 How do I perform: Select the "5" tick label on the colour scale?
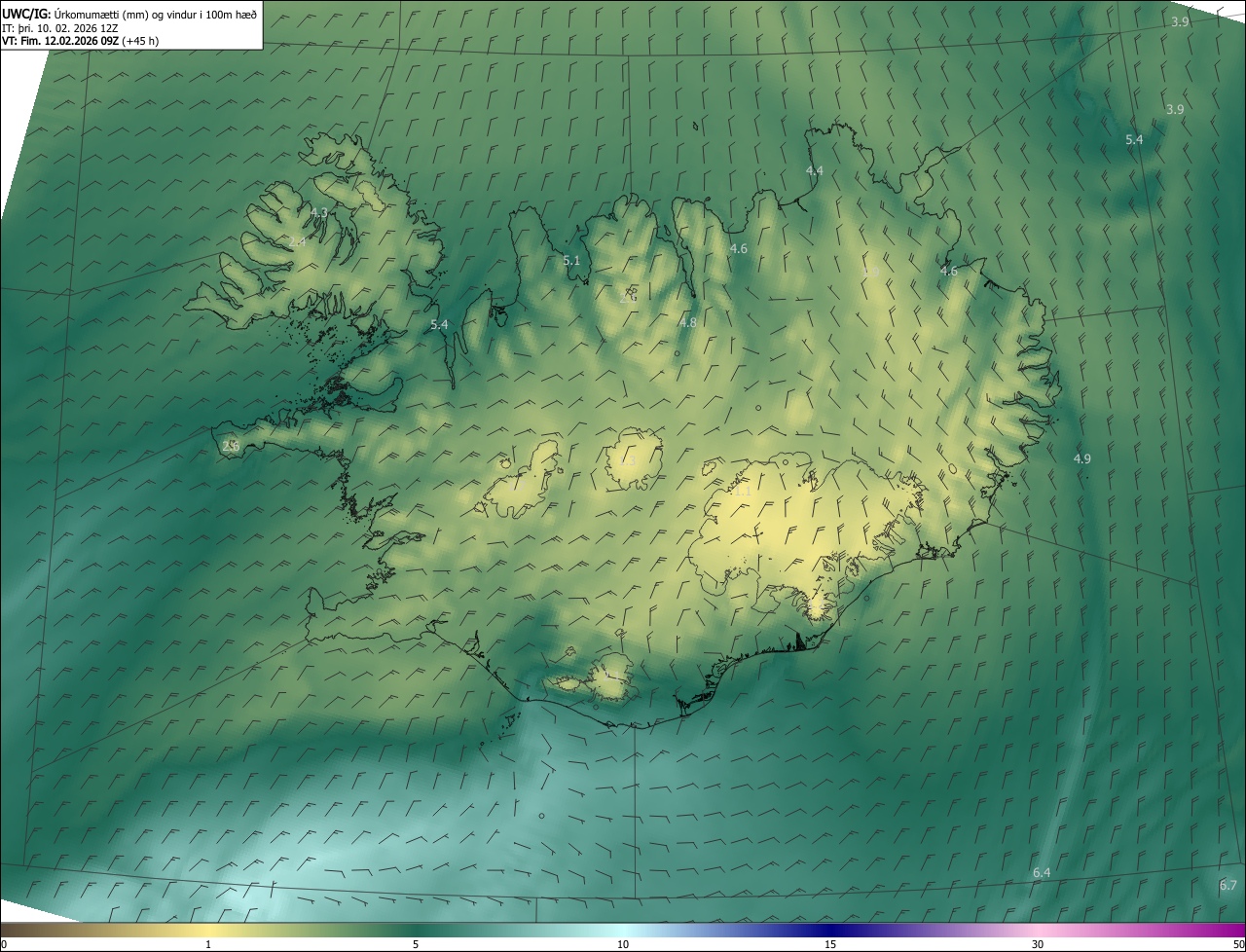(416, 944)
